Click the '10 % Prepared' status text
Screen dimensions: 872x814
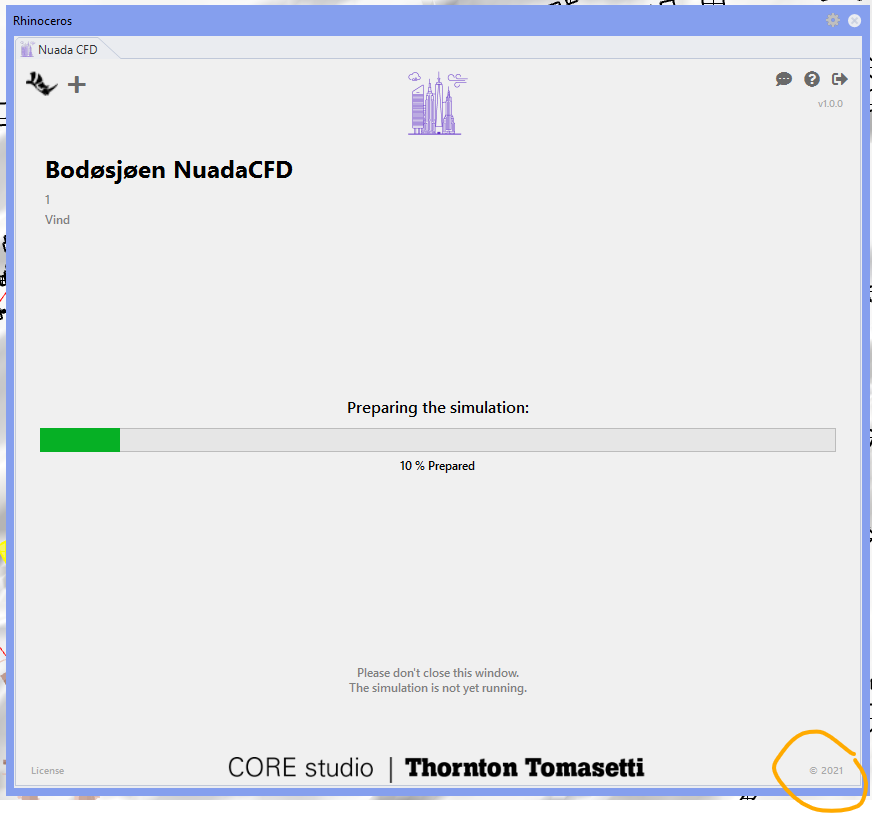[437, 466]
